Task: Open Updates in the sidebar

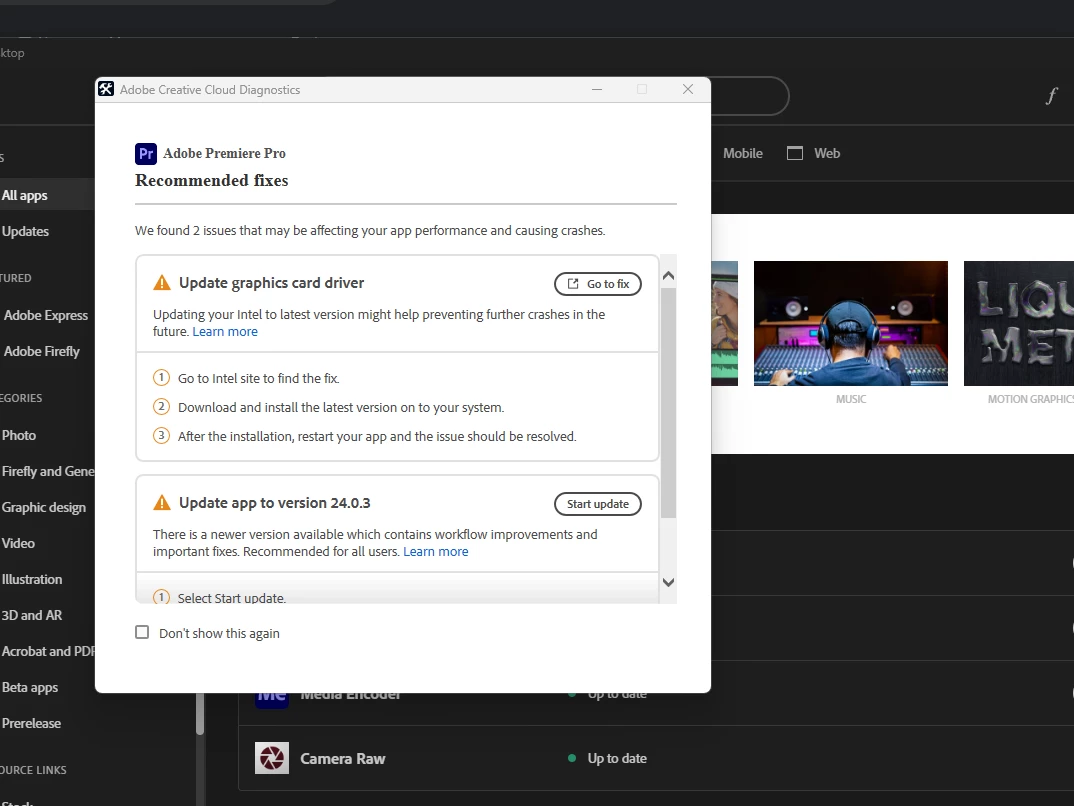Action: coord(25,231)
